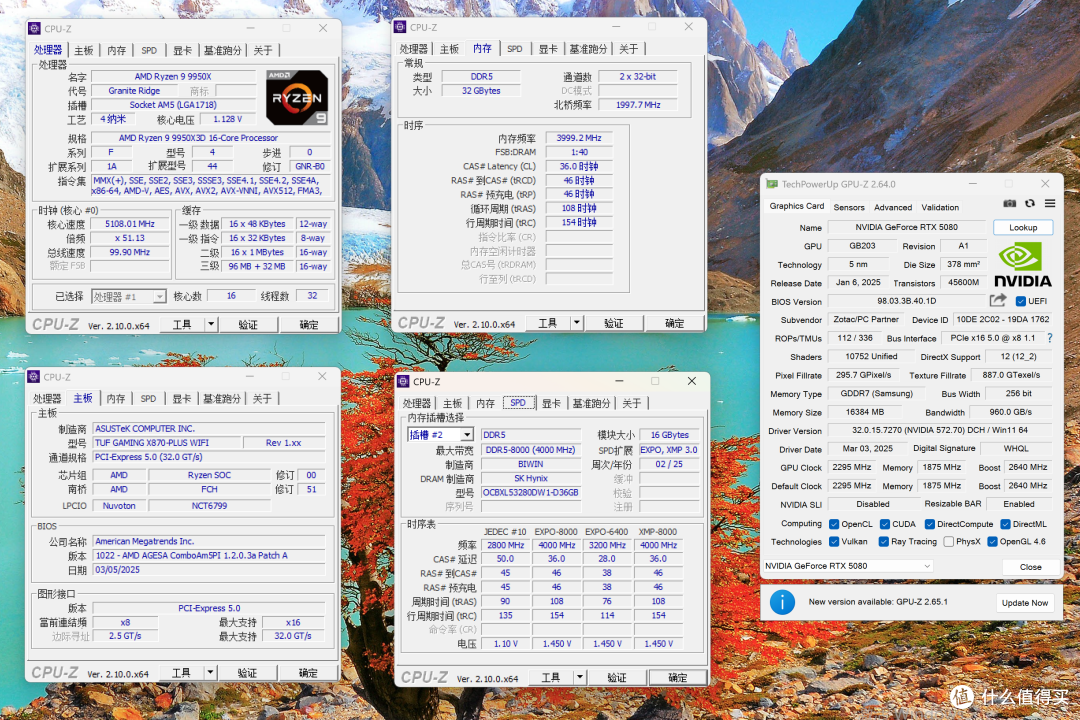The height and width of the screenshot is (720, 1080).
Task: Click 验证 in the memory window
Action: (614, 322)
